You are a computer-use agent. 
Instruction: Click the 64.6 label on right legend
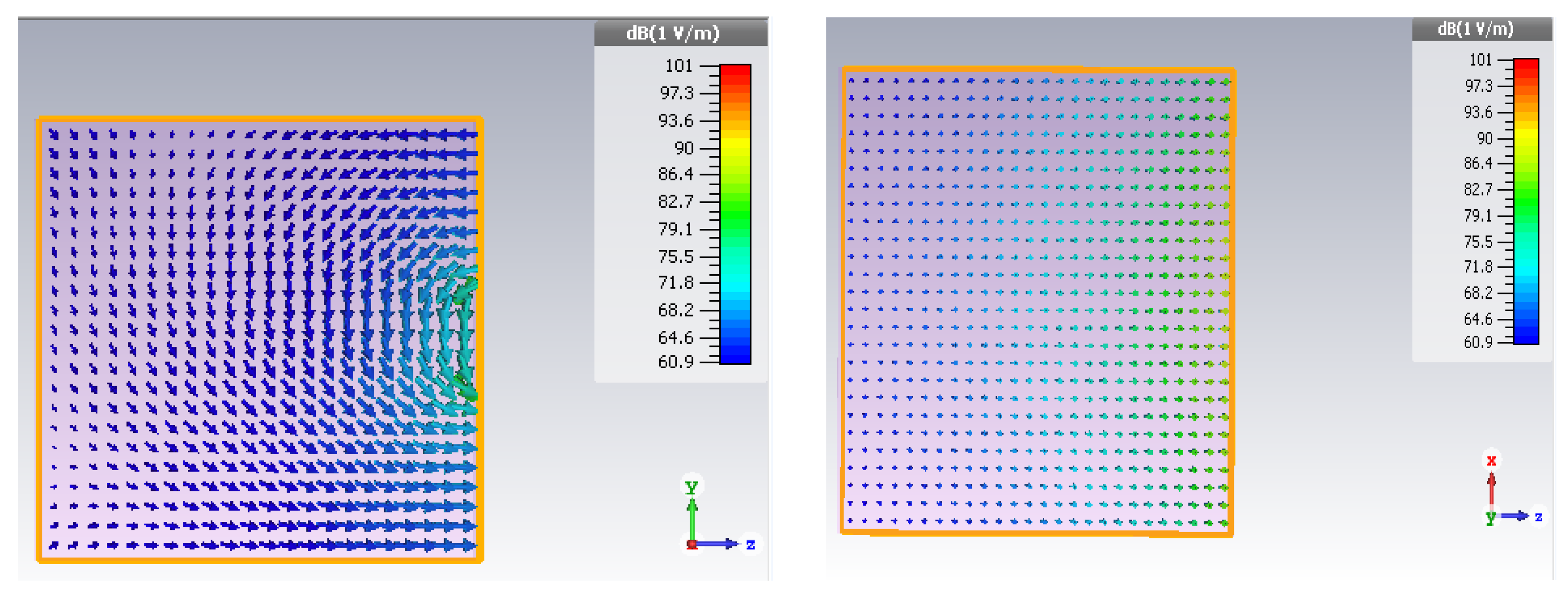1478,319
